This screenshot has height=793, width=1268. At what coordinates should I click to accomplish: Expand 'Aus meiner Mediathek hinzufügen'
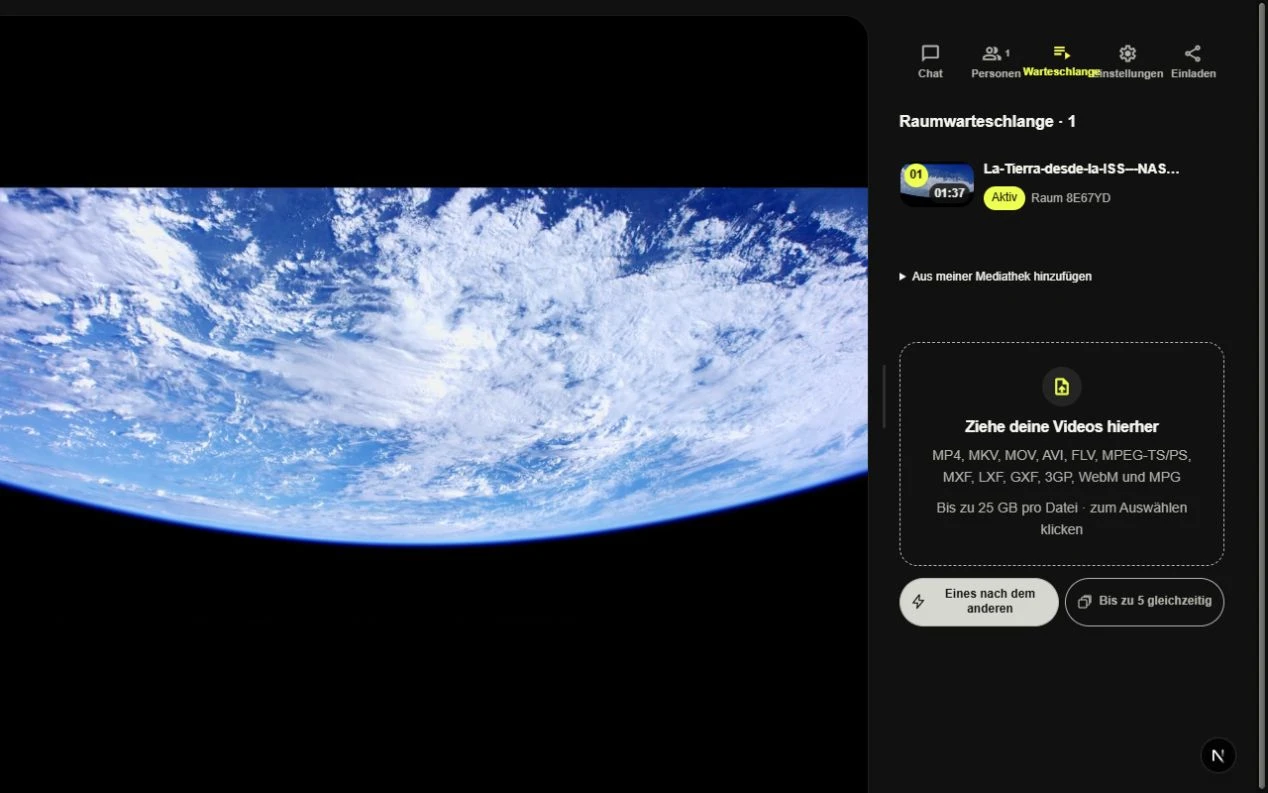[x=996, y=276]
